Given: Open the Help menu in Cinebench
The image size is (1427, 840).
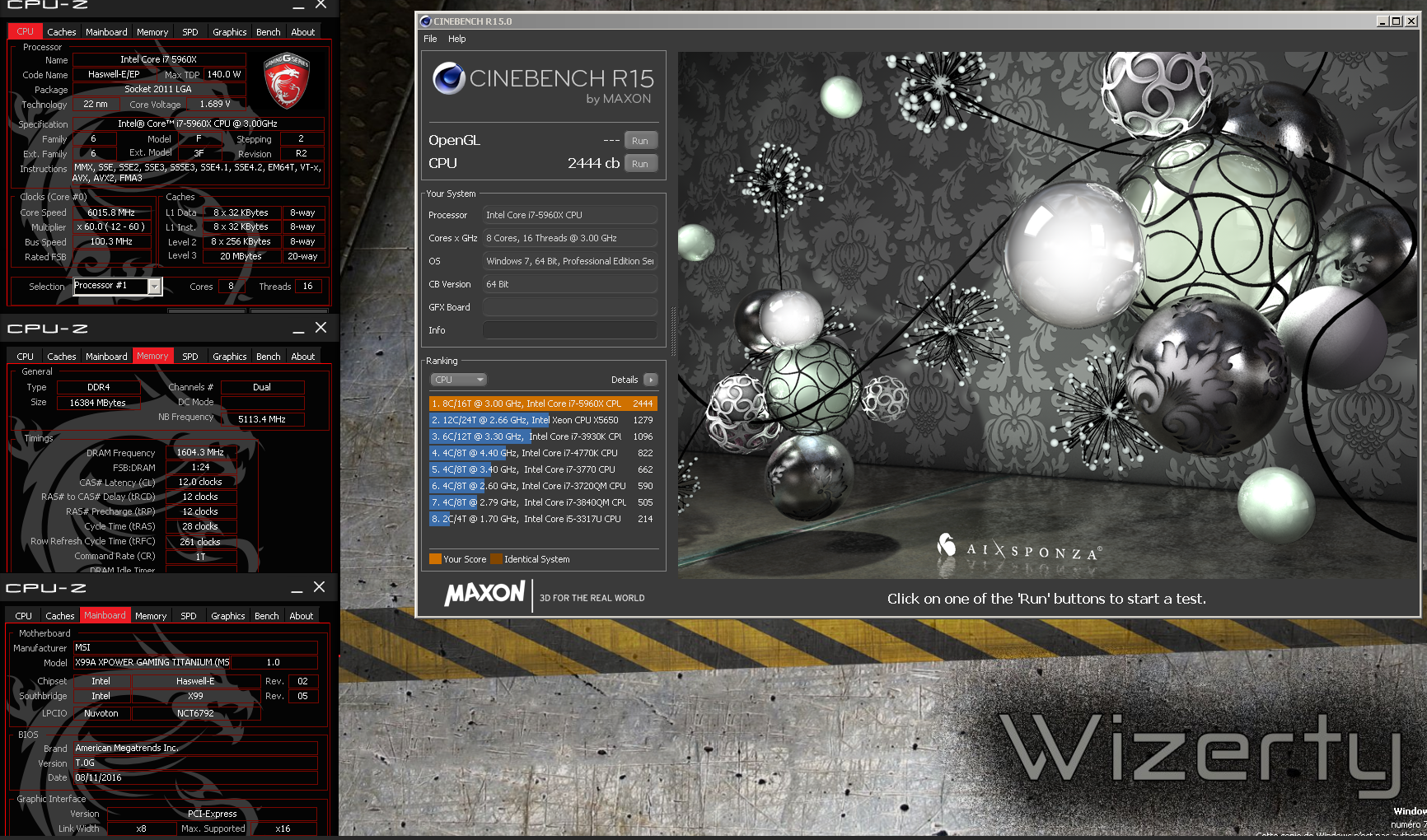Looking at the screenshot, I should 456,39.
